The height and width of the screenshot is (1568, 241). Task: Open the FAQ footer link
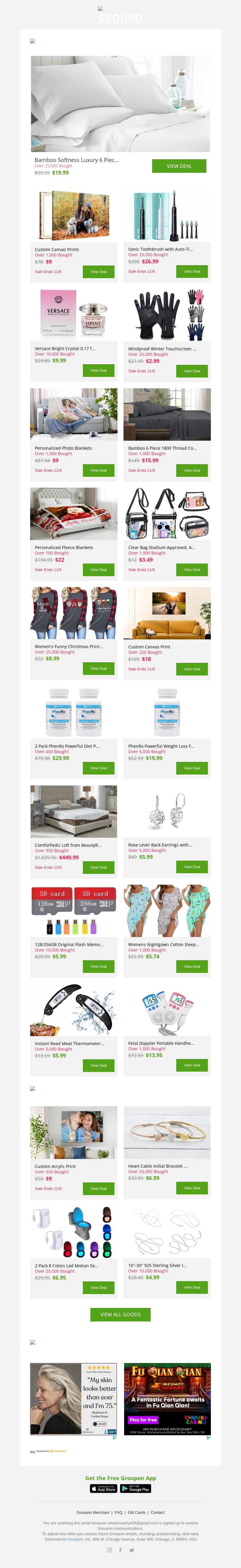(119, 1512)
